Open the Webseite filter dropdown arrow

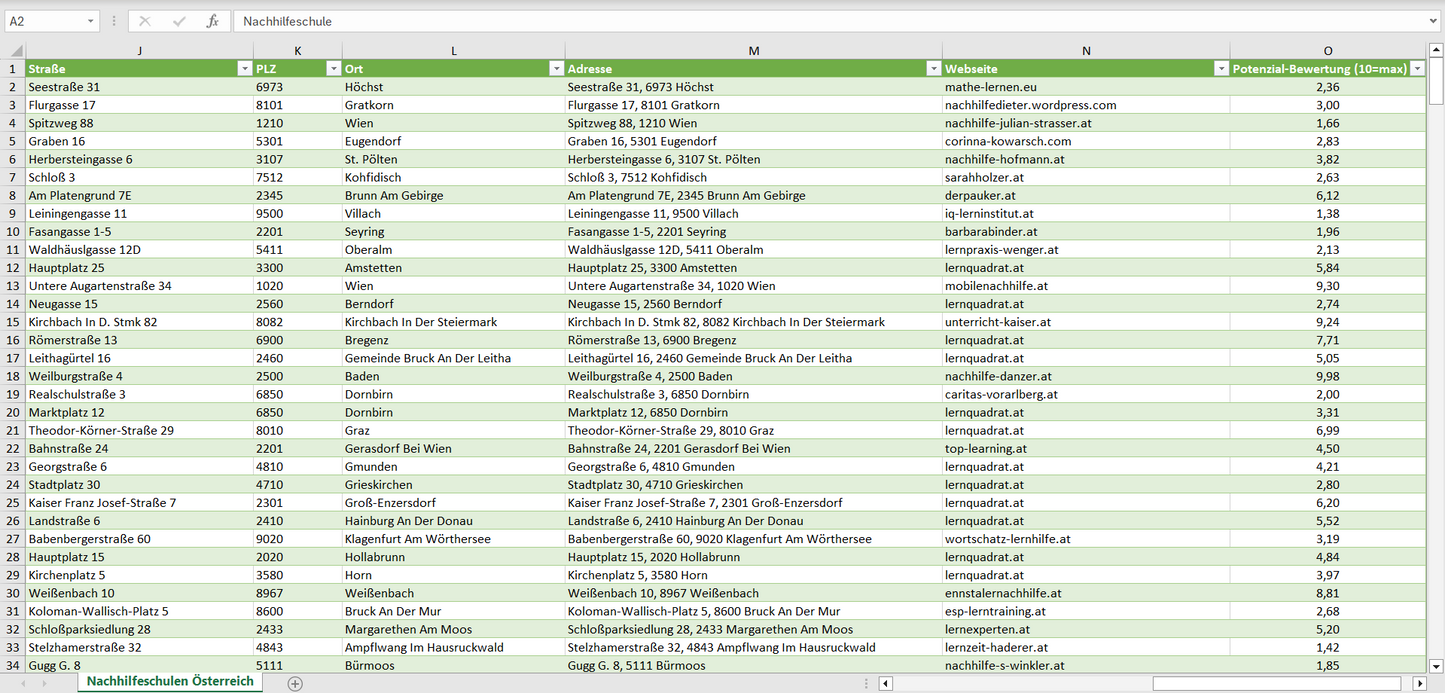coord(1221,69)
